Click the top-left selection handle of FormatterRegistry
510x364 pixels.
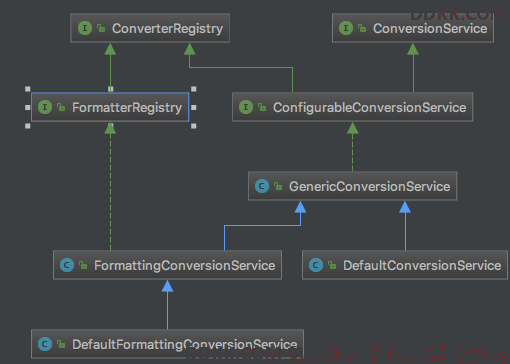point(28,89)
